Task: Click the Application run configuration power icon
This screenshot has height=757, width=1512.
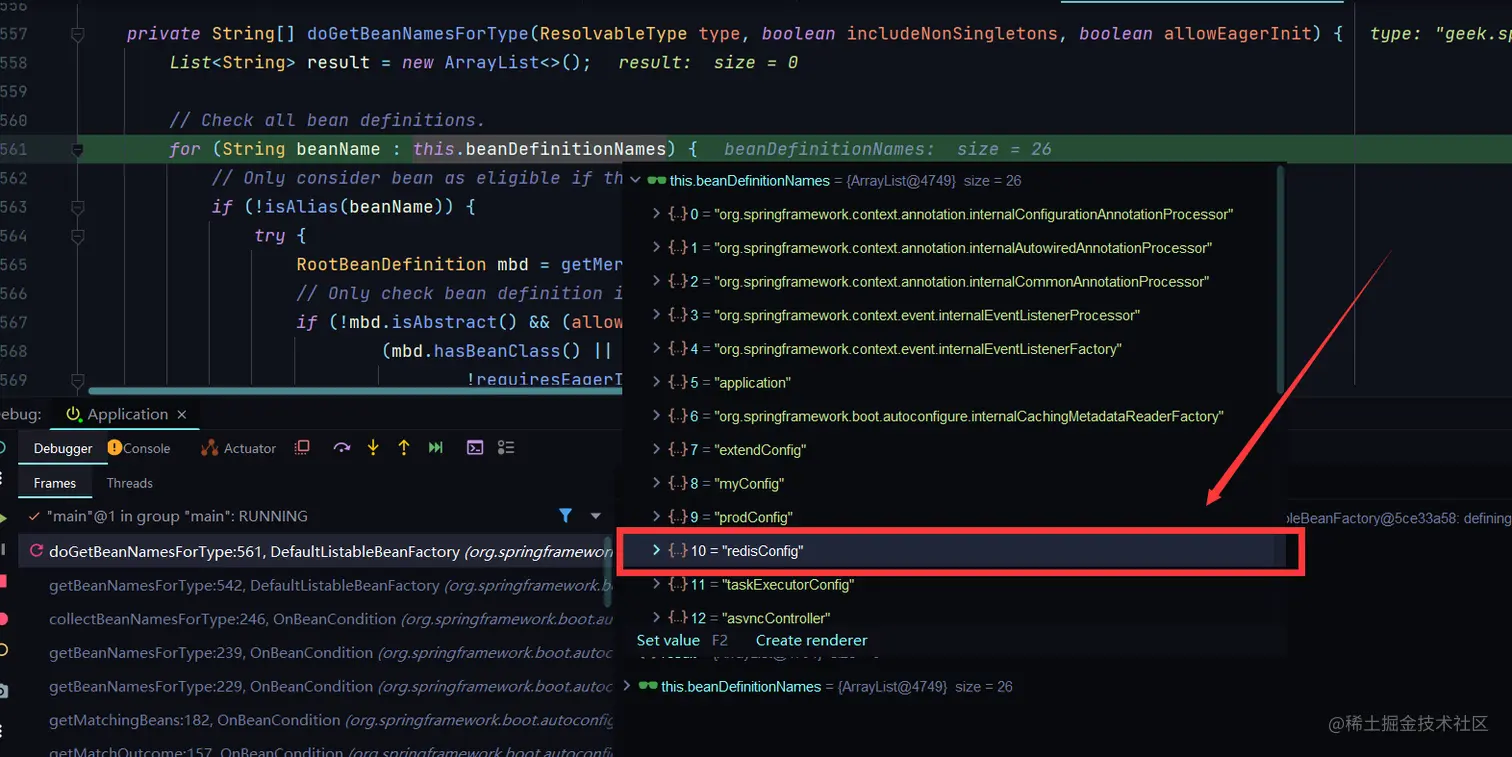Action: tap(74, 414)
